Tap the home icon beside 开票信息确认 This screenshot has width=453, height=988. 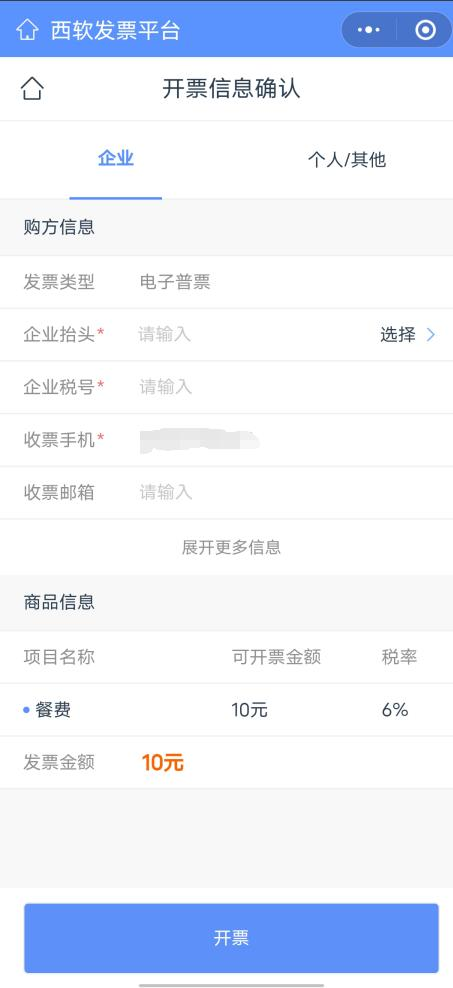pos(32,89)
